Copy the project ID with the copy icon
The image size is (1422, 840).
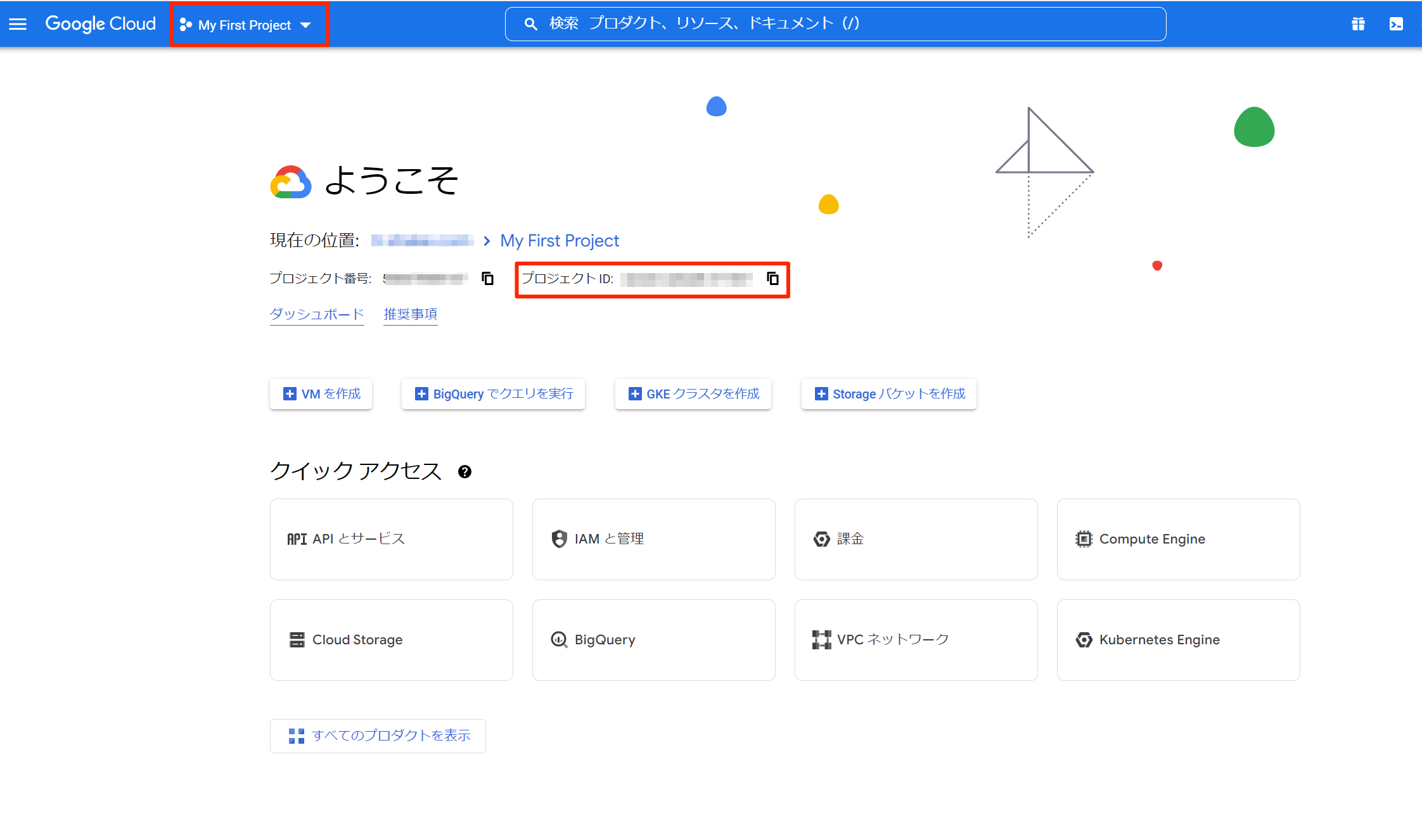pos(772,278)
